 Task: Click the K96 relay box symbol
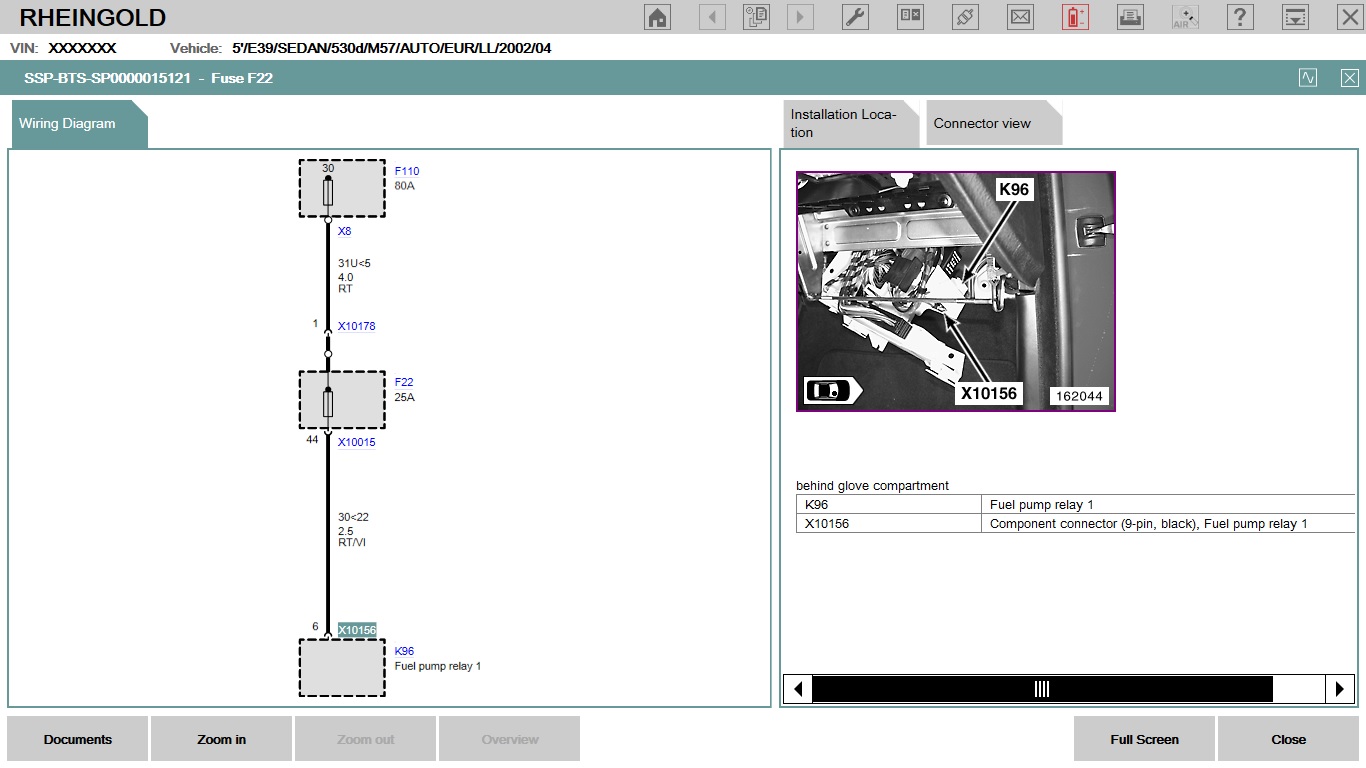pyautogui.click(x=342, y=668)
